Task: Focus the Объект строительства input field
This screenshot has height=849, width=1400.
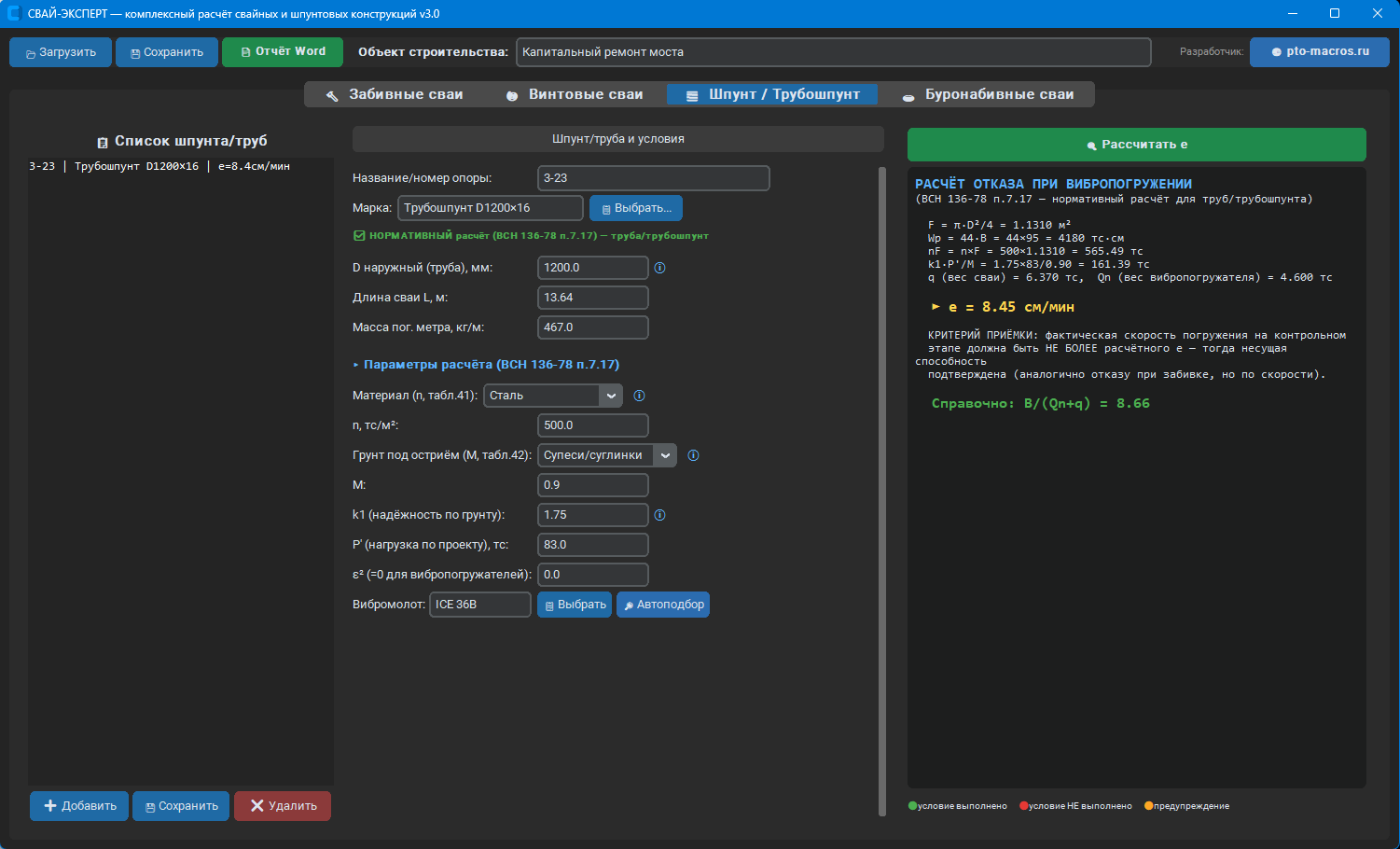Action: [x=834, y=52]
